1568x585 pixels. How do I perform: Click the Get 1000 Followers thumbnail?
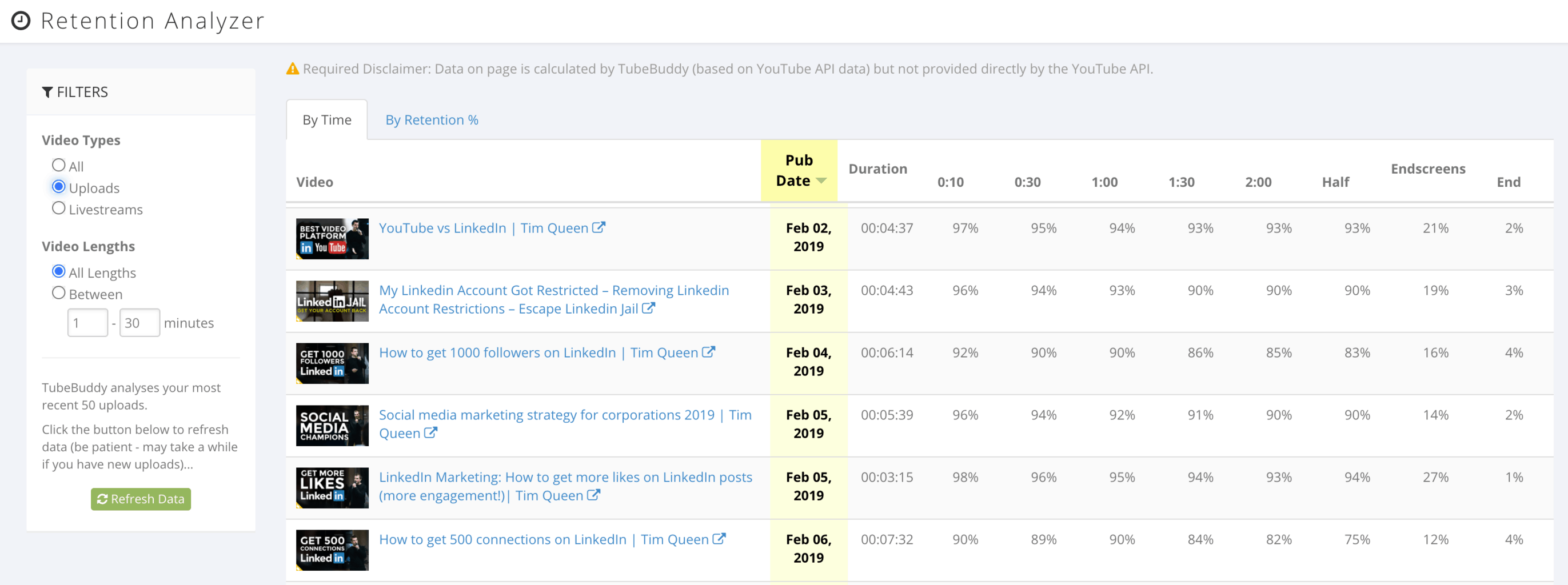[332, 363]
